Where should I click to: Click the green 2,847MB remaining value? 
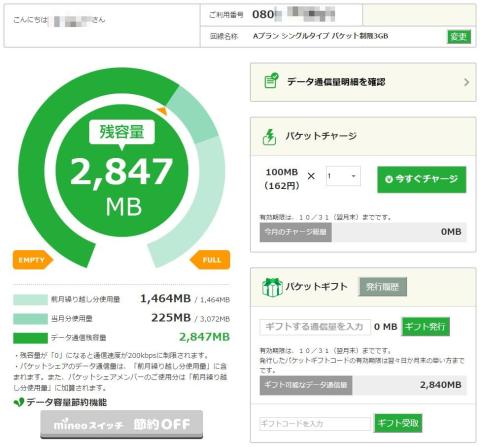tap(204, 337)
